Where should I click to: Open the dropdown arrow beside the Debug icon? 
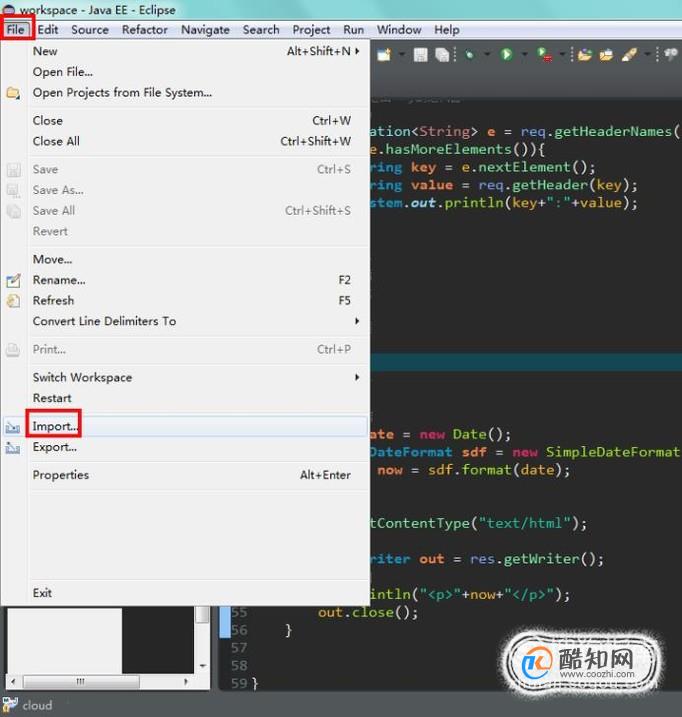click(487, 55)
